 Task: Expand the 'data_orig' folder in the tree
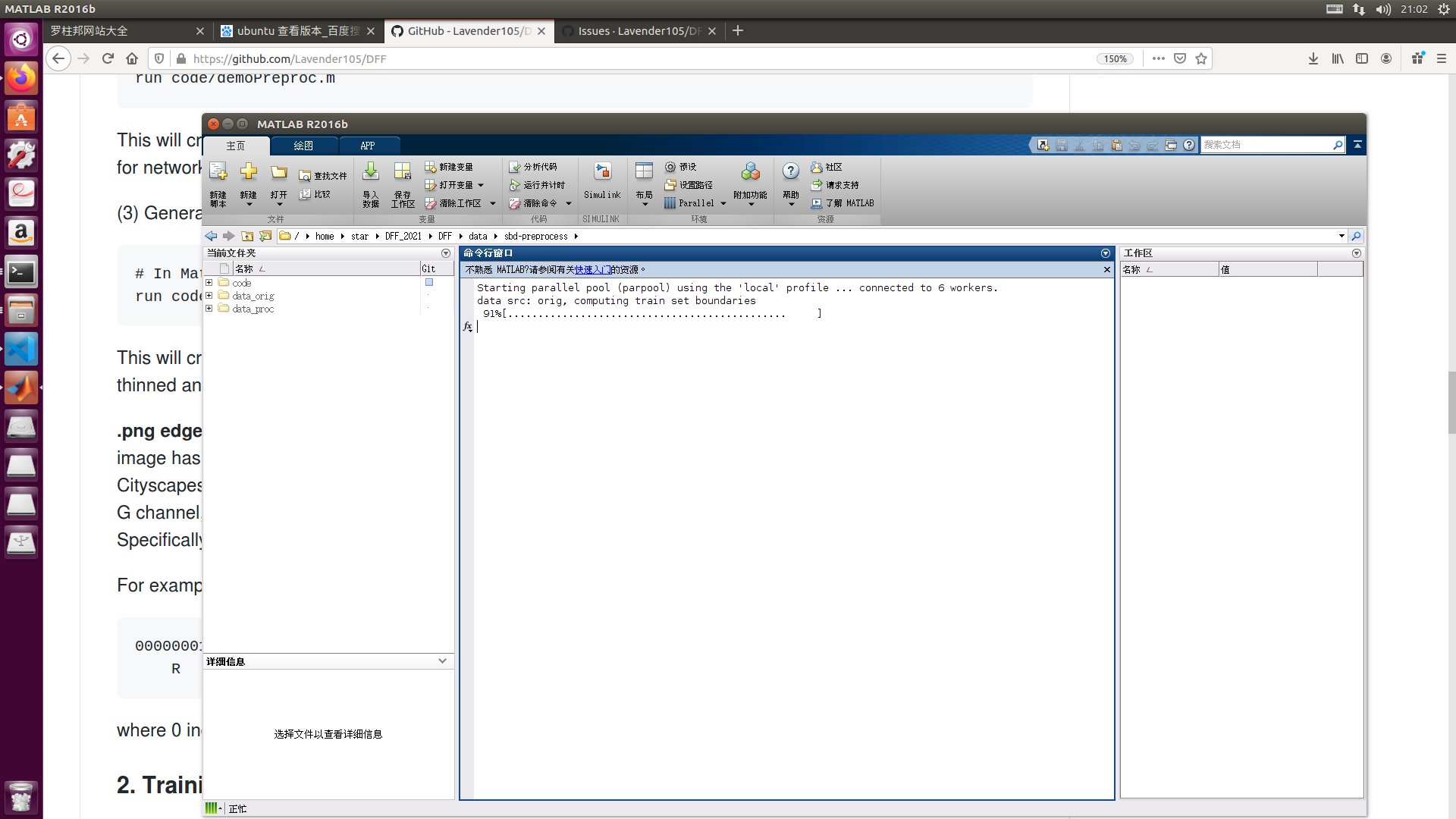click(x=209, y=296)
